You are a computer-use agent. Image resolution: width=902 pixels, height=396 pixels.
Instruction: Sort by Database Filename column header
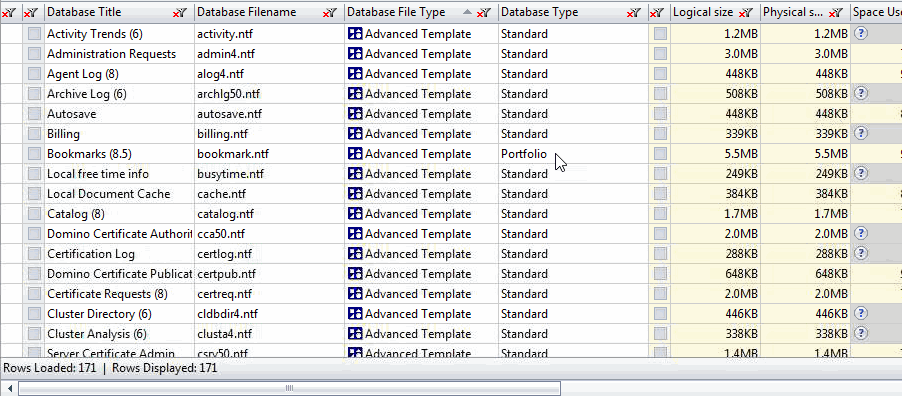pos(247,12)
